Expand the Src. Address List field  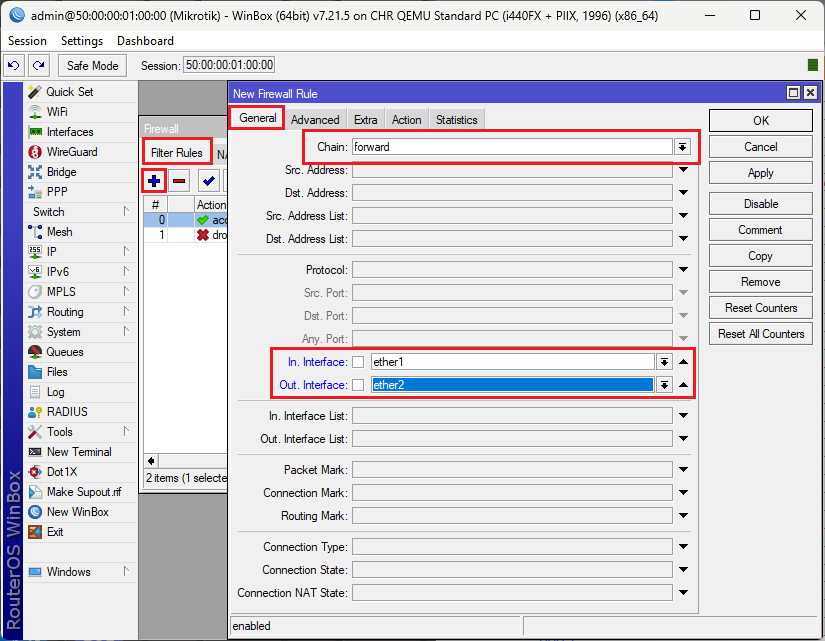(683, 215)
